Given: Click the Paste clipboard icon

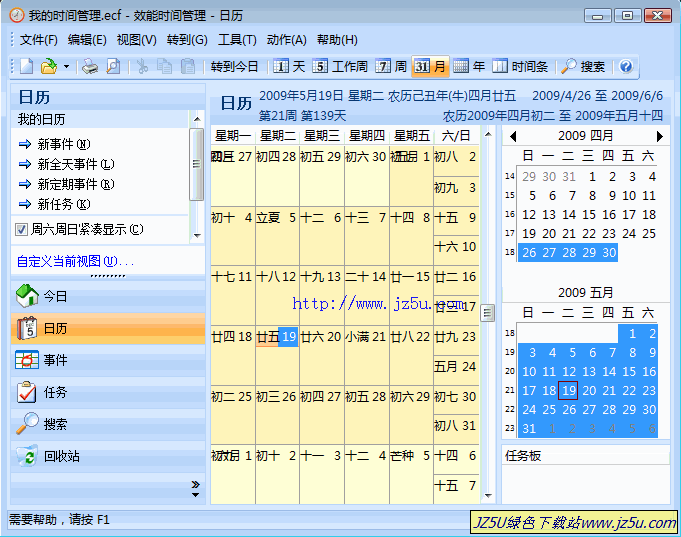Looking at the screenshot, I should [188, 66].
